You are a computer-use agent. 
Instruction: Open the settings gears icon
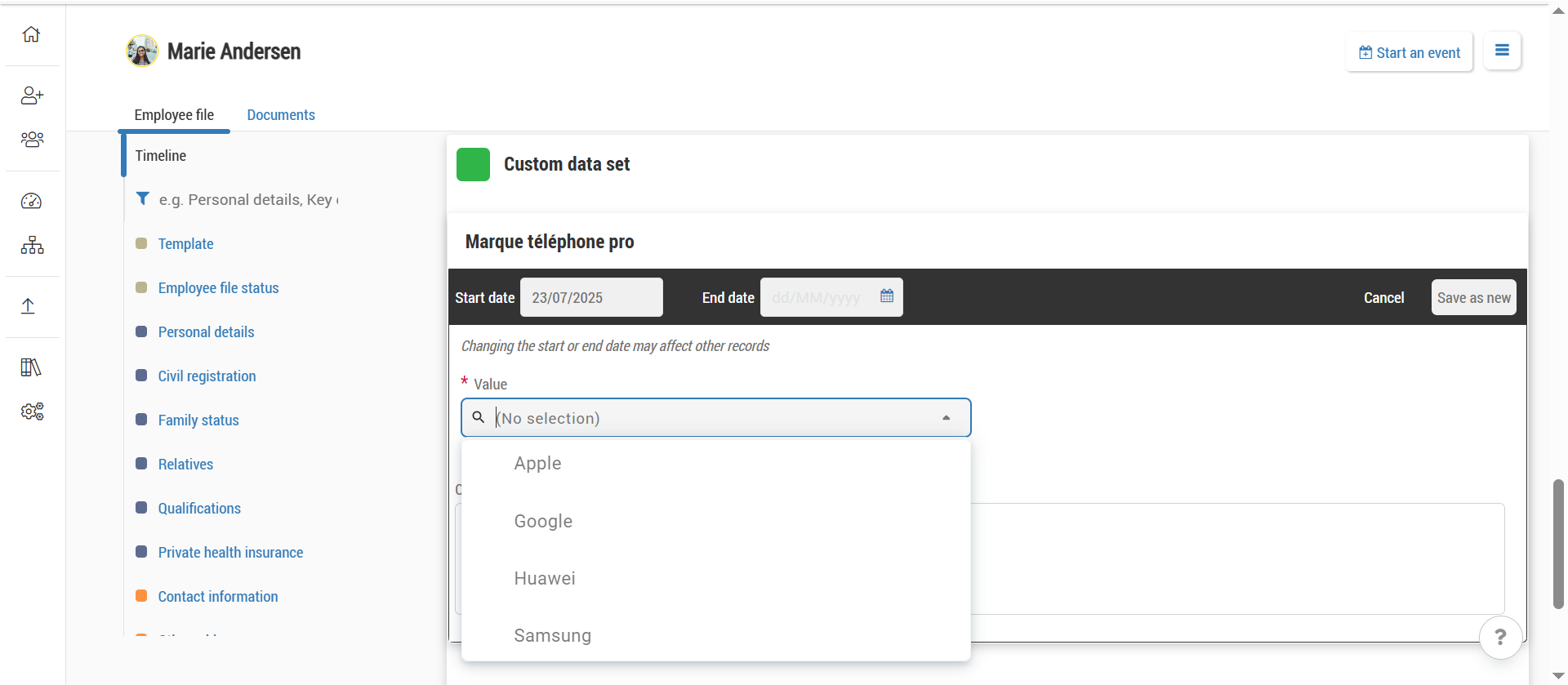click(32, 411)
